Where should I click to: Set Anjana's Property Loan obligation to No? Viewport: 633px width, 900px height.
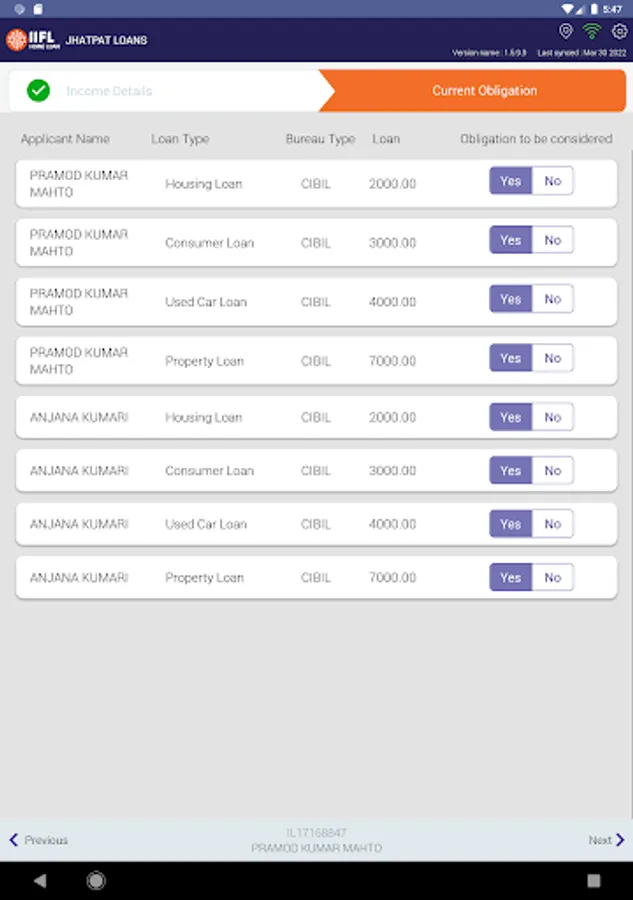[x=553, y=577]
